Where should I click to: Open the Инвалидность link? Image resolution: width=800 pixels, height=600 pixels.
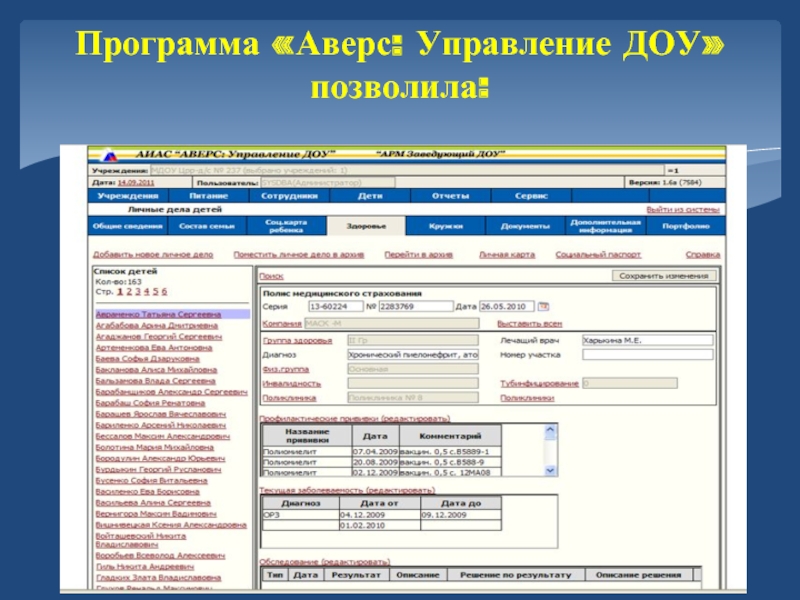(291, 384)
